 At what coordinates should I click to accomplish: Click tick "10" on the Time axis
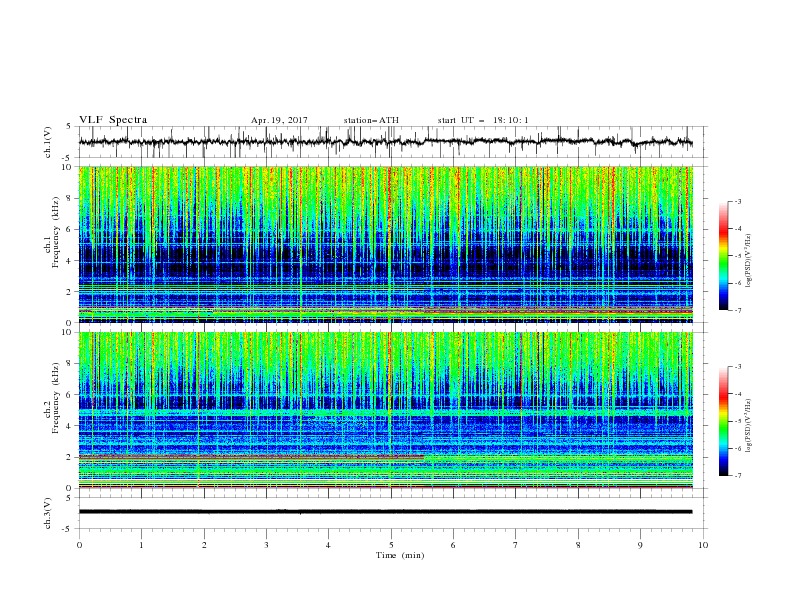pos(703,545)
